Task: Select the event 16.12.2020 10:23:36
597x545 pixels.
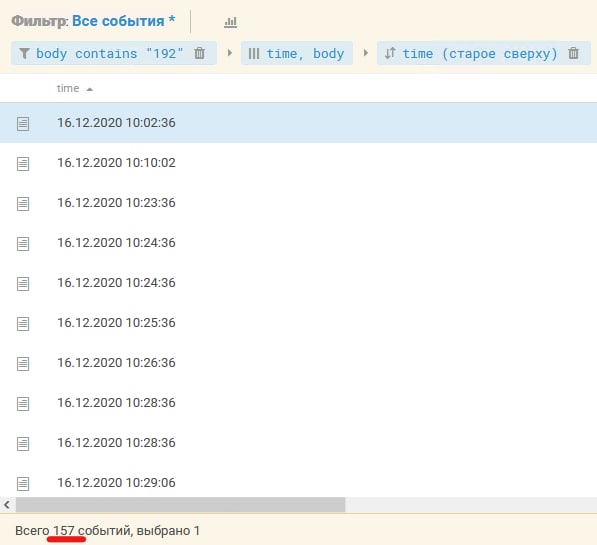Action: coord(298,203)
